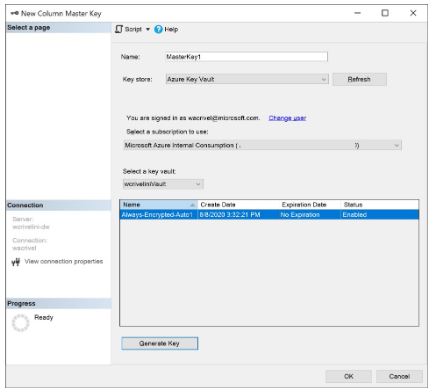This screenshot has height=392, width=434.
Task: Click the connection properties plug icon
Action: [x=16, y=262]
